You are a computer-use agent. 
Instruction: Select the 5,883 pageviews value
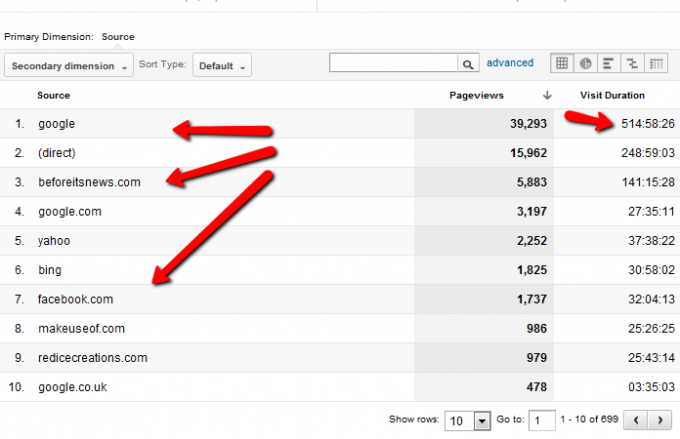532,182
